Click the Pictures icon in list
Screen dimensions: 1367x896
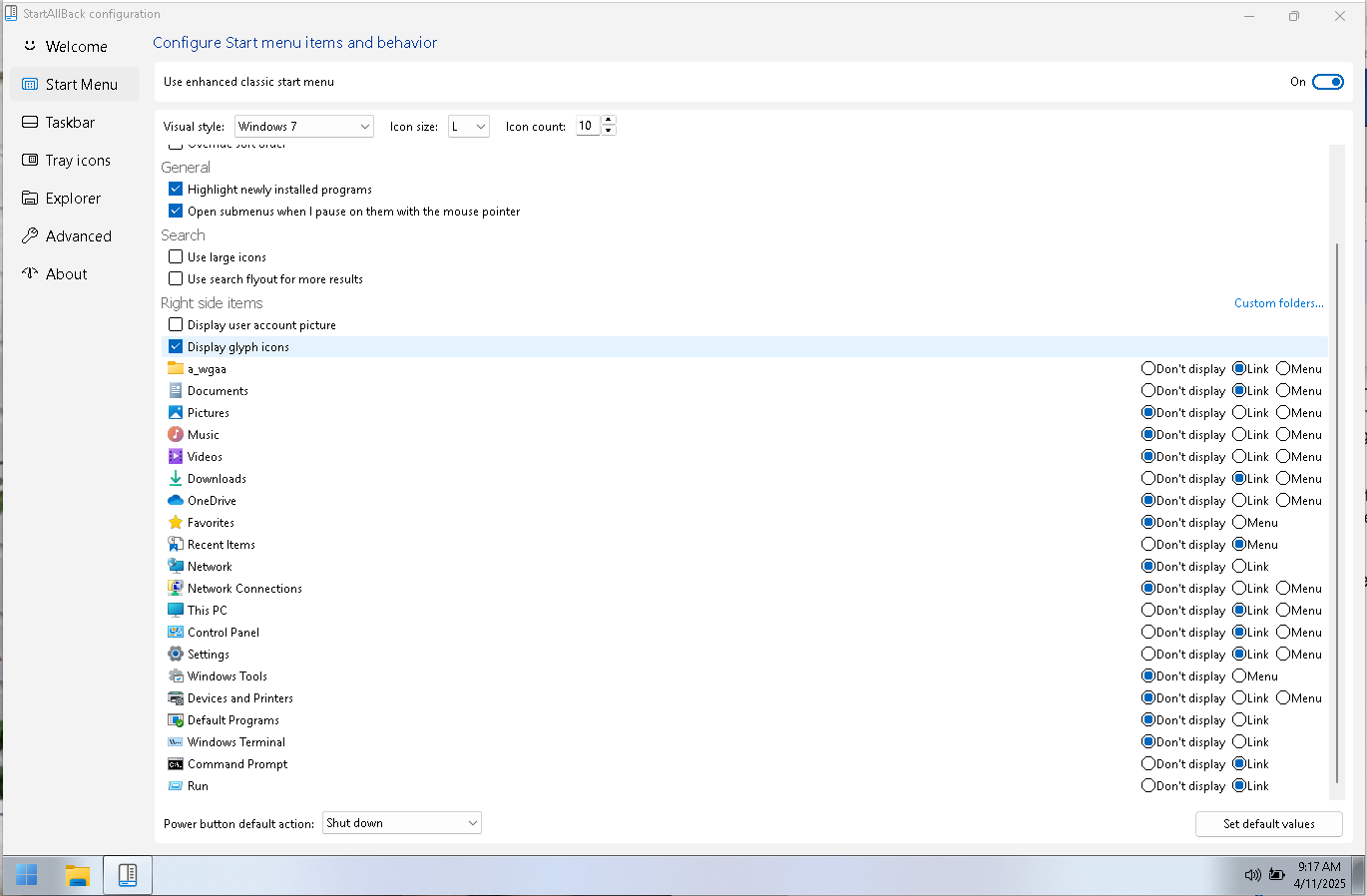click(176, 412)
